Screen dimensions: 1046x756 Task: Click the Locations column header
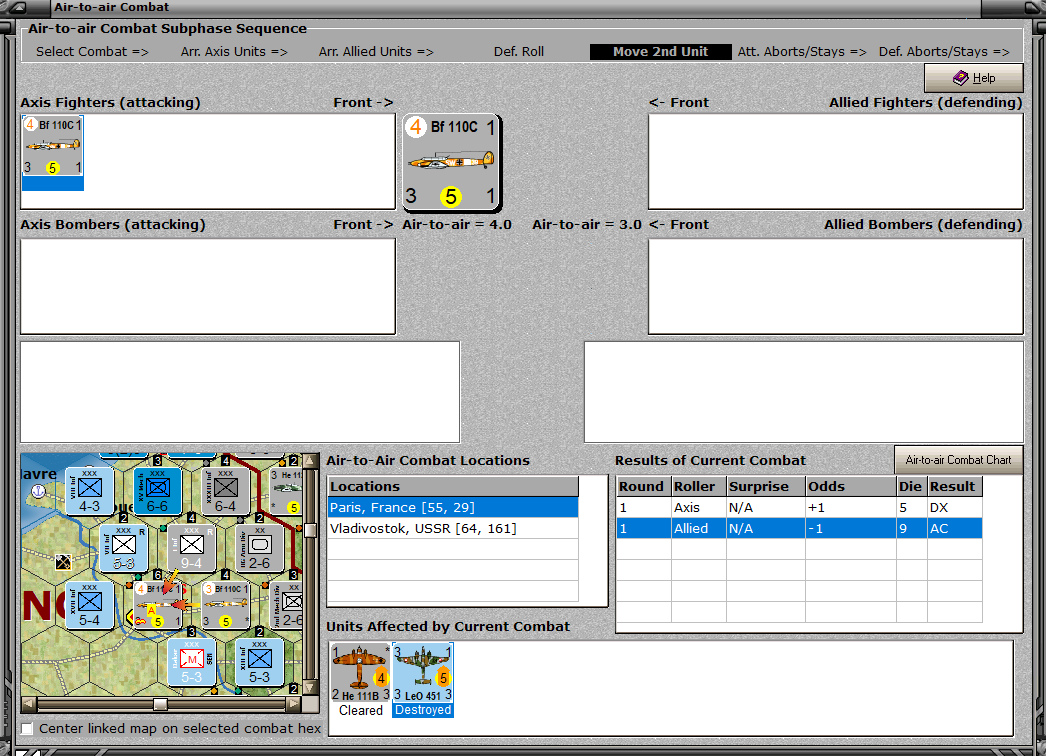click(453, 486)
